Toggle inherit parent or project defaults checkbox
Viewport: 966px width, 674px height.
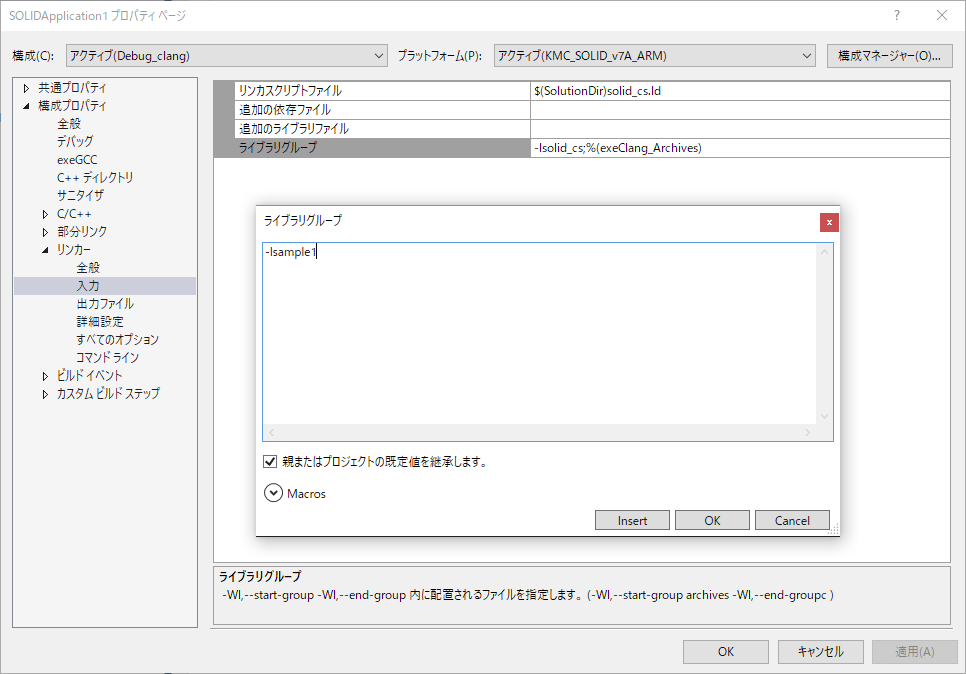click(x=270, y=462)
